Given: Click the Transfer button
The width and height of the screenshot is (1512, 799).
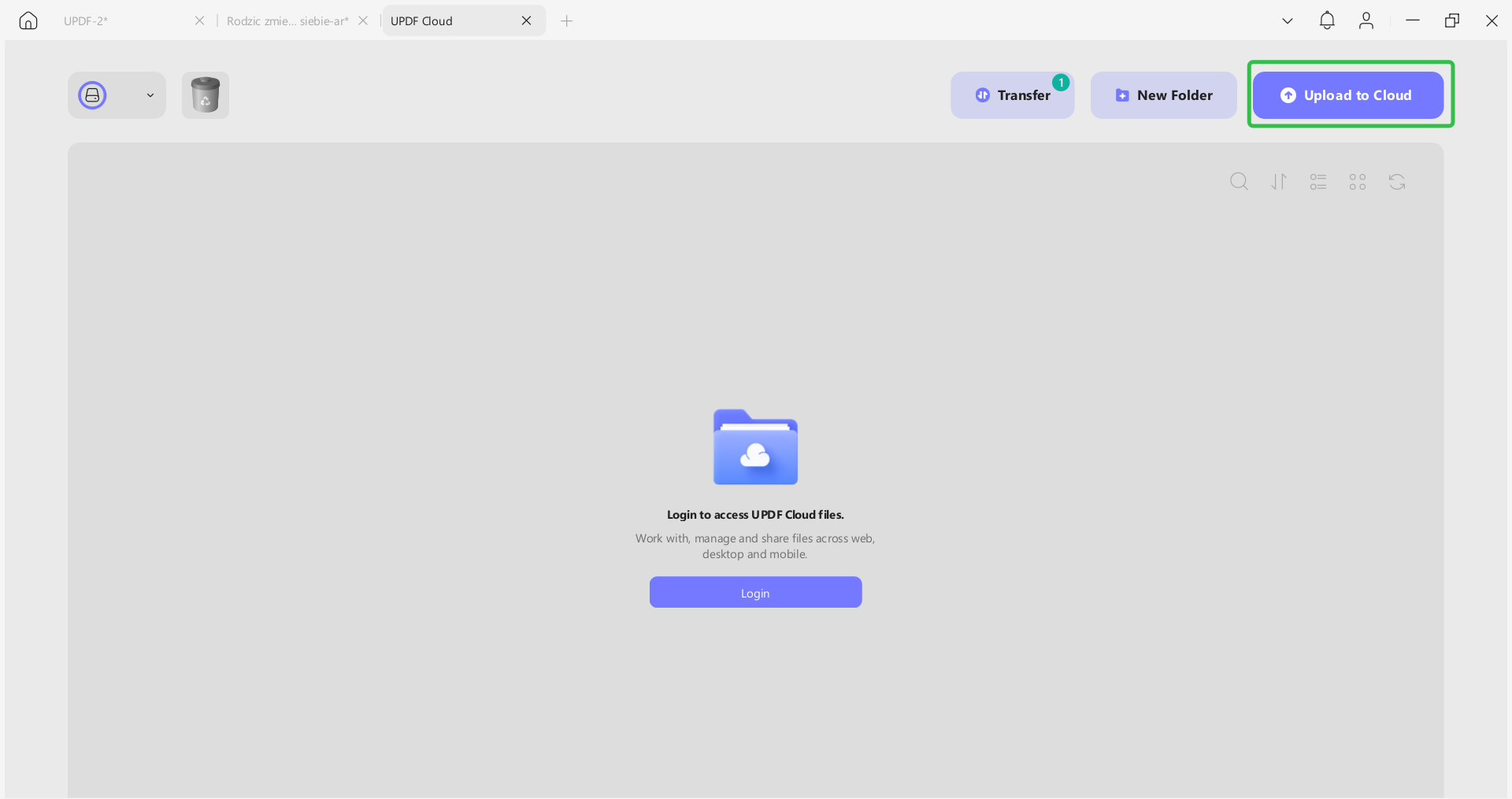Looking at the screenshot, I should point(1013,95).
